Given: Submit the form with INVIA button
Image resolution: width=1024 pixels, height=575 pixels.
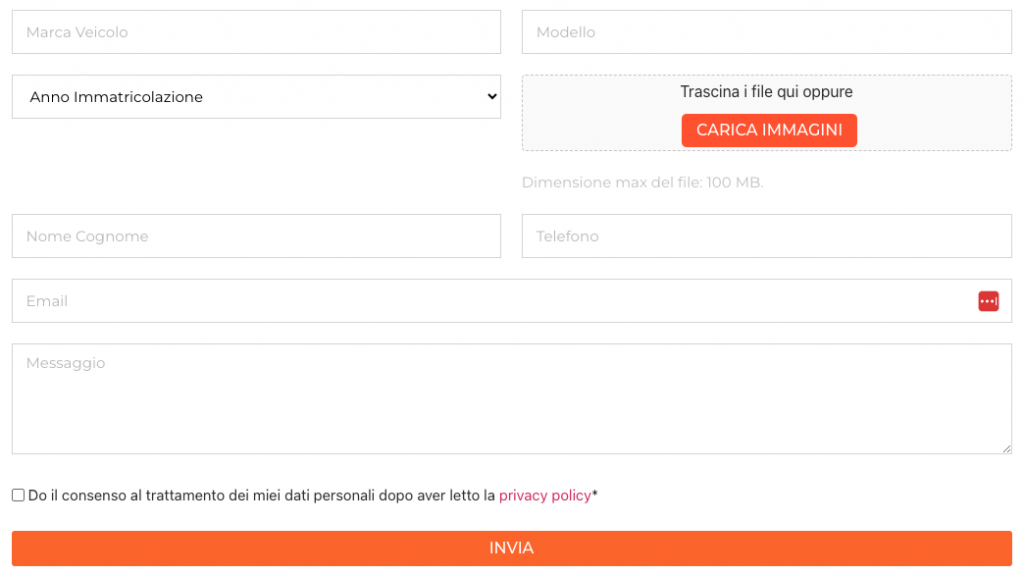Looking at the screenshot, I should click(x=511, y=548).
